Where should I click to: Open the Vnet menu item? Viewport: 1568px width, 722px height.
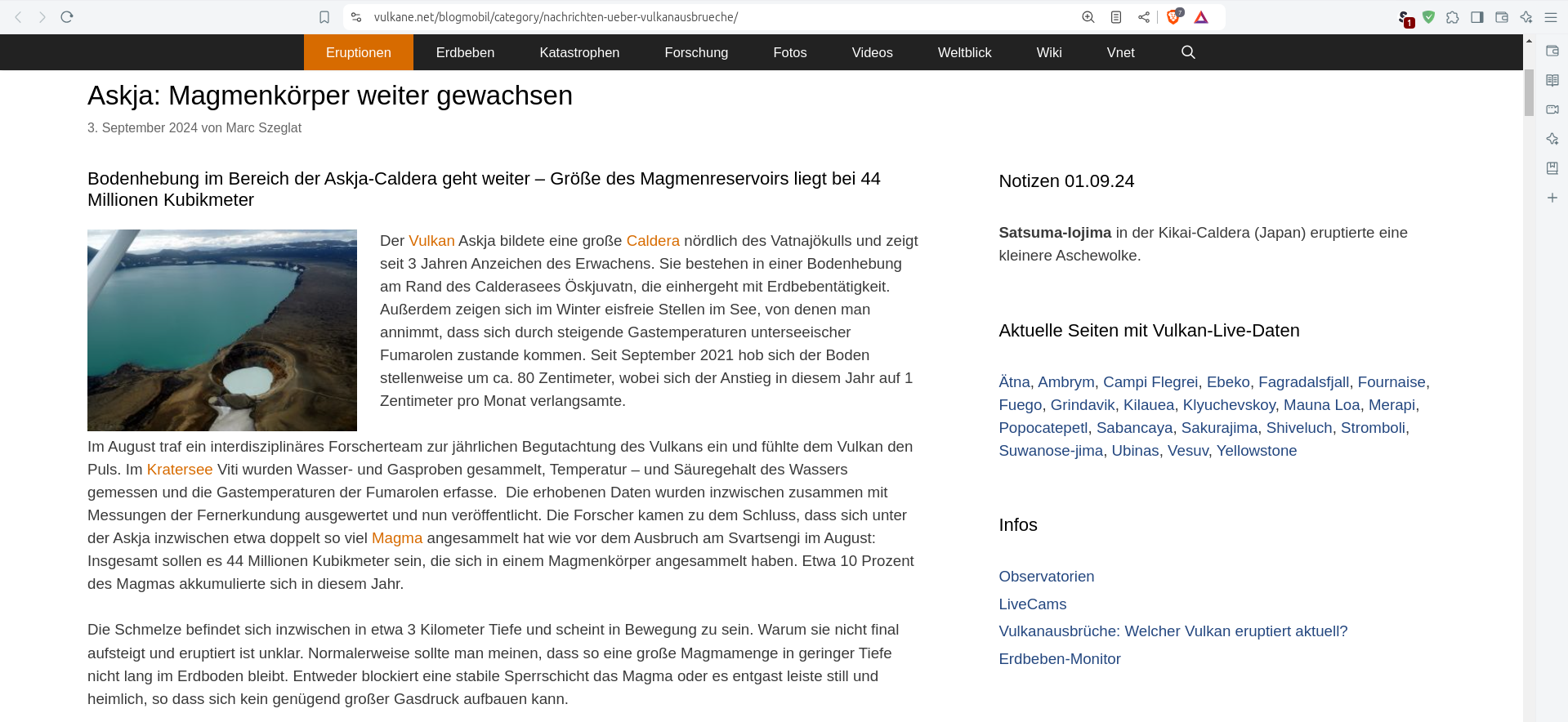tap(1120, 52)
